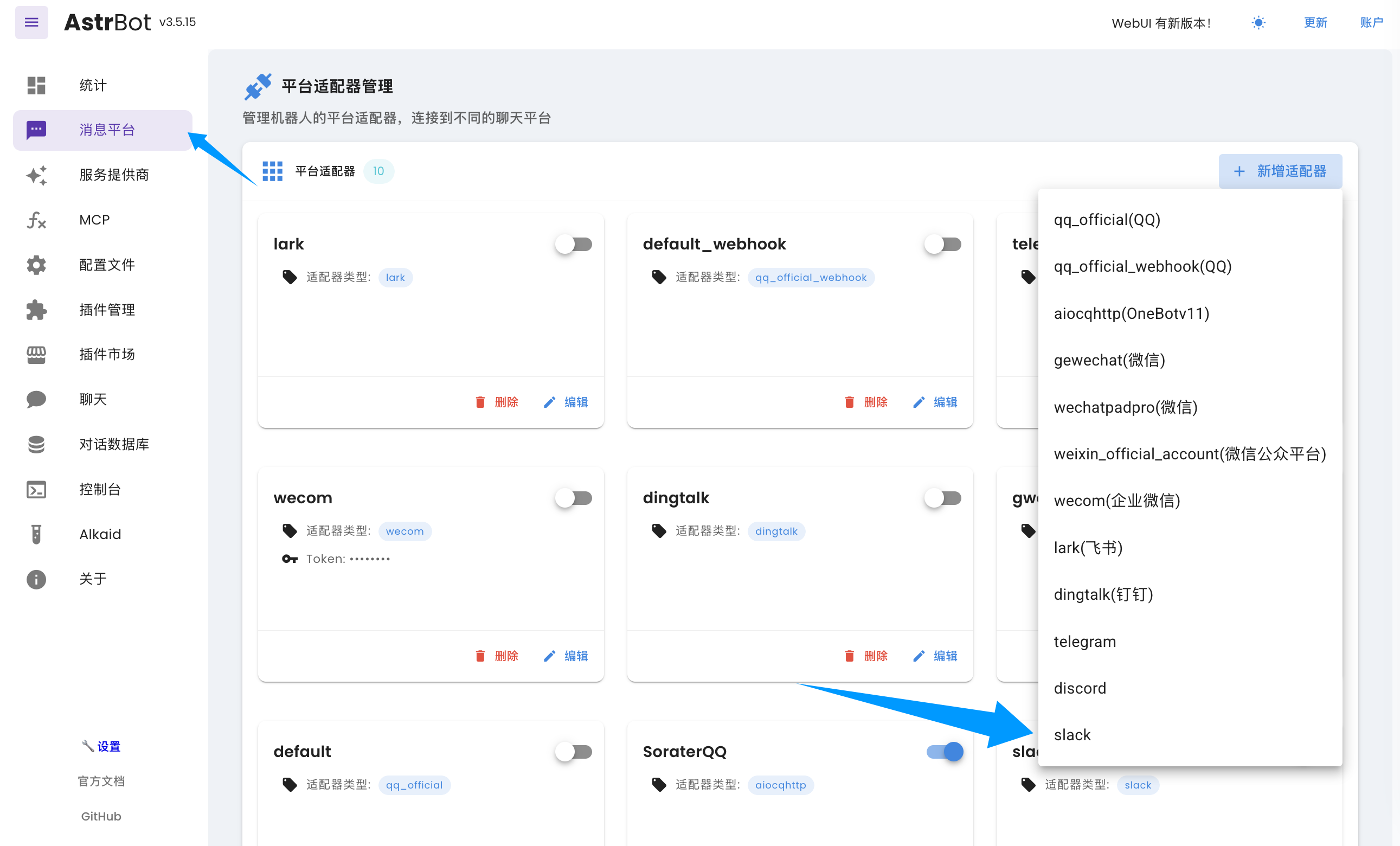
Task: Open the MCP function icon
Action: click(36, 220)
